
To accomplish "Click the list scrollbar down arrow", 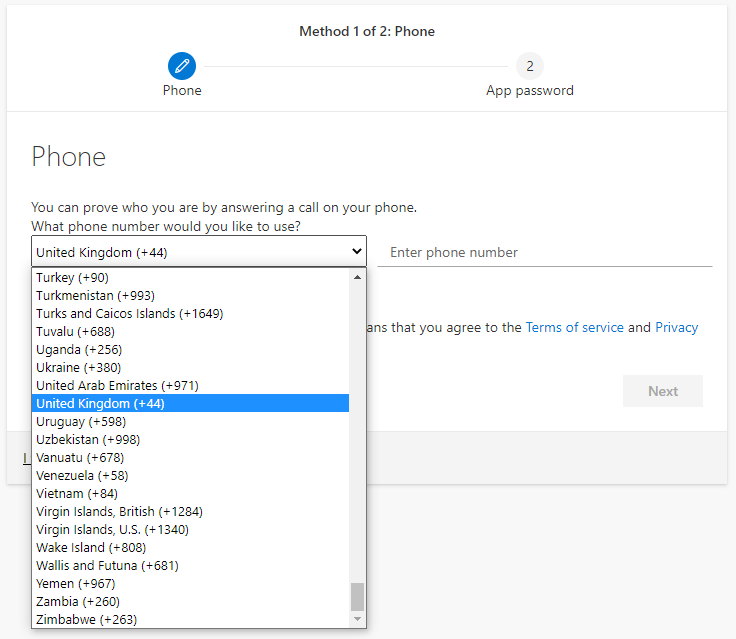I will point(357,619).
